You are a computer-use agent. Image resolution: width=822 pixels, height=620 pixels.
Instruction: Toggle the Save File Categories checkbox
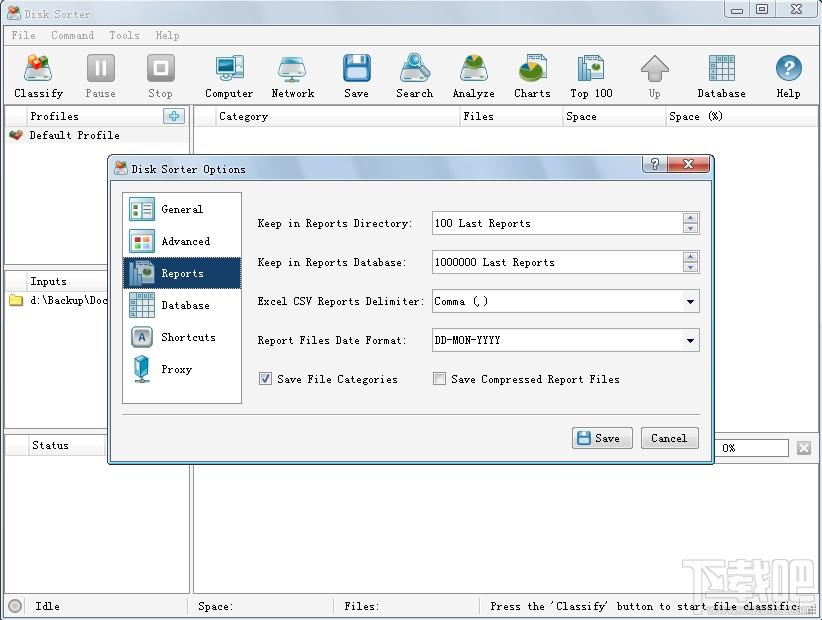click(x=265, y=378)
